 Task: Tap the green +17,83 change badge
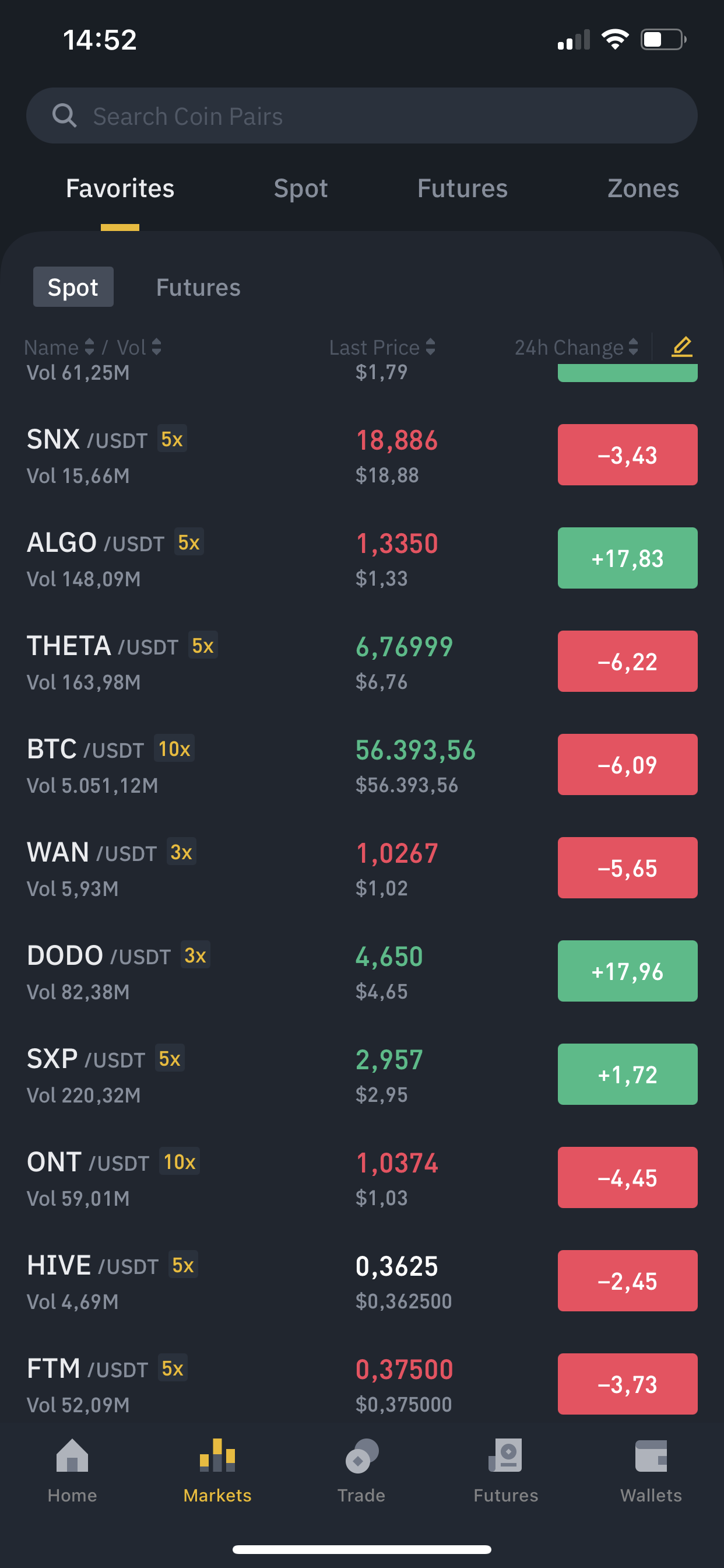pos(627,558)
